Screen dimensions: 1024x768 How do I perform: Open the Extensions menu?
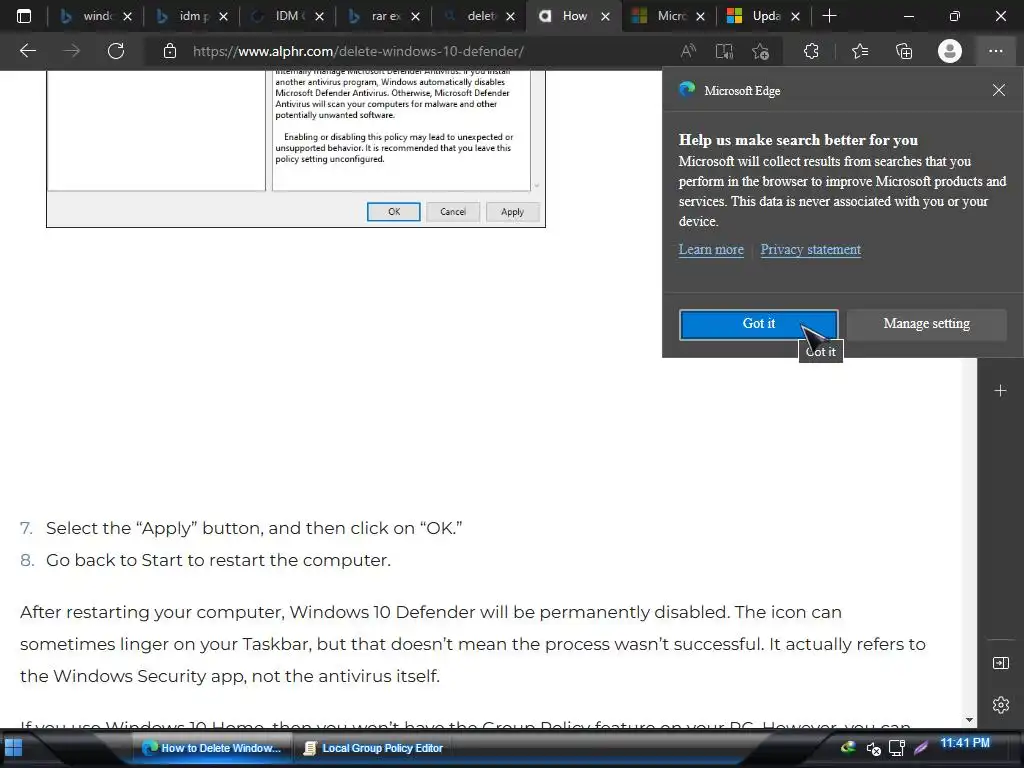(811, 51)
